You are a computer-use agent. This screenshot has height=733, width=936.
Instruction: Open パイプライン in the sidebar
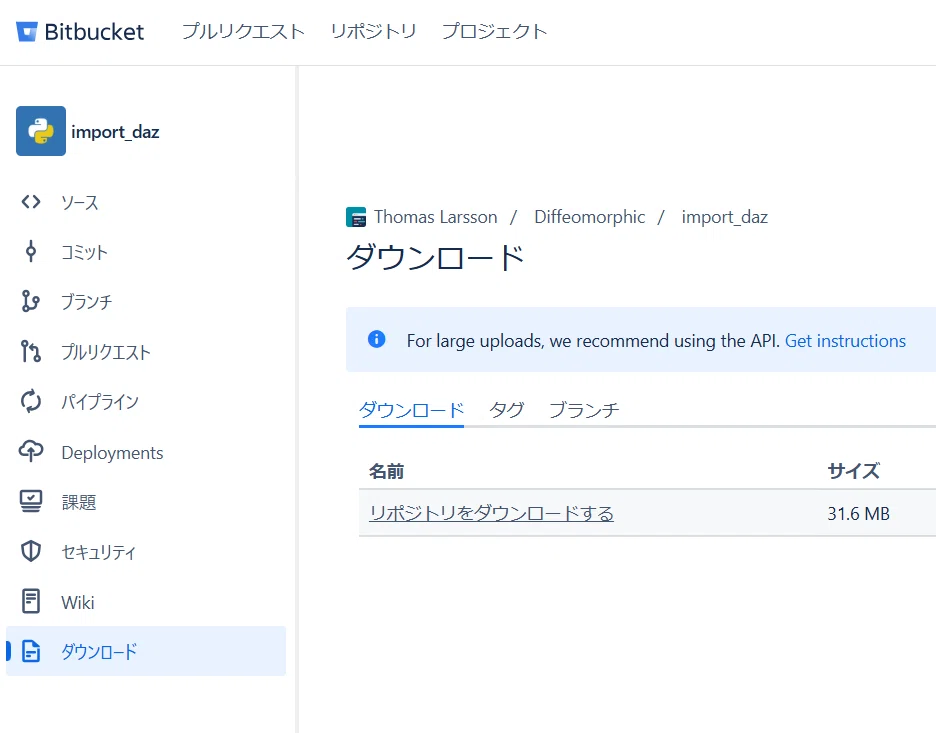[100, 402]
